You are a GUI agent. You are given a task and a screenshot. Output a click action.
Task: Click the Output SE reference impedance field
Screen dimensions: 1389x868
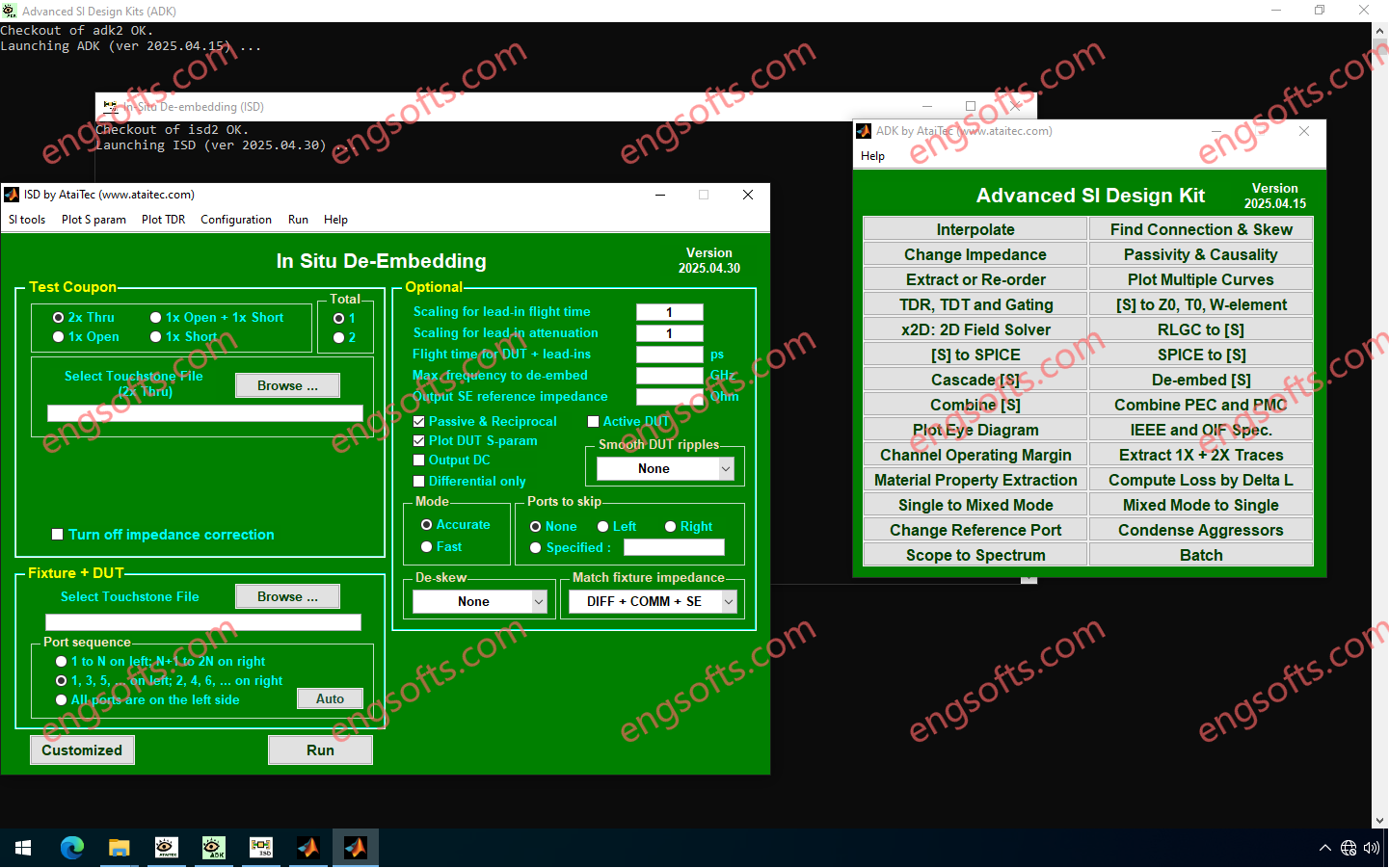pyautogui.click(x=669, y=397)
